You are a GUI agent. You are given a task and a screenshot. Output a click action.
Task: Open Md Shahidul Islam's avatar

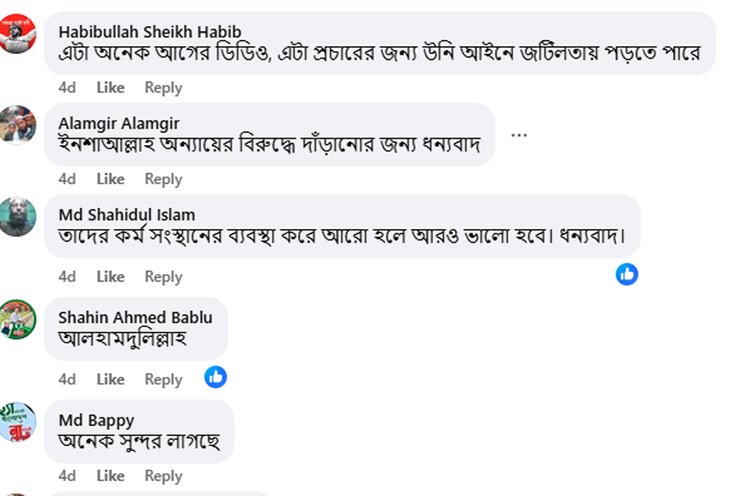(x=18, y=216)
